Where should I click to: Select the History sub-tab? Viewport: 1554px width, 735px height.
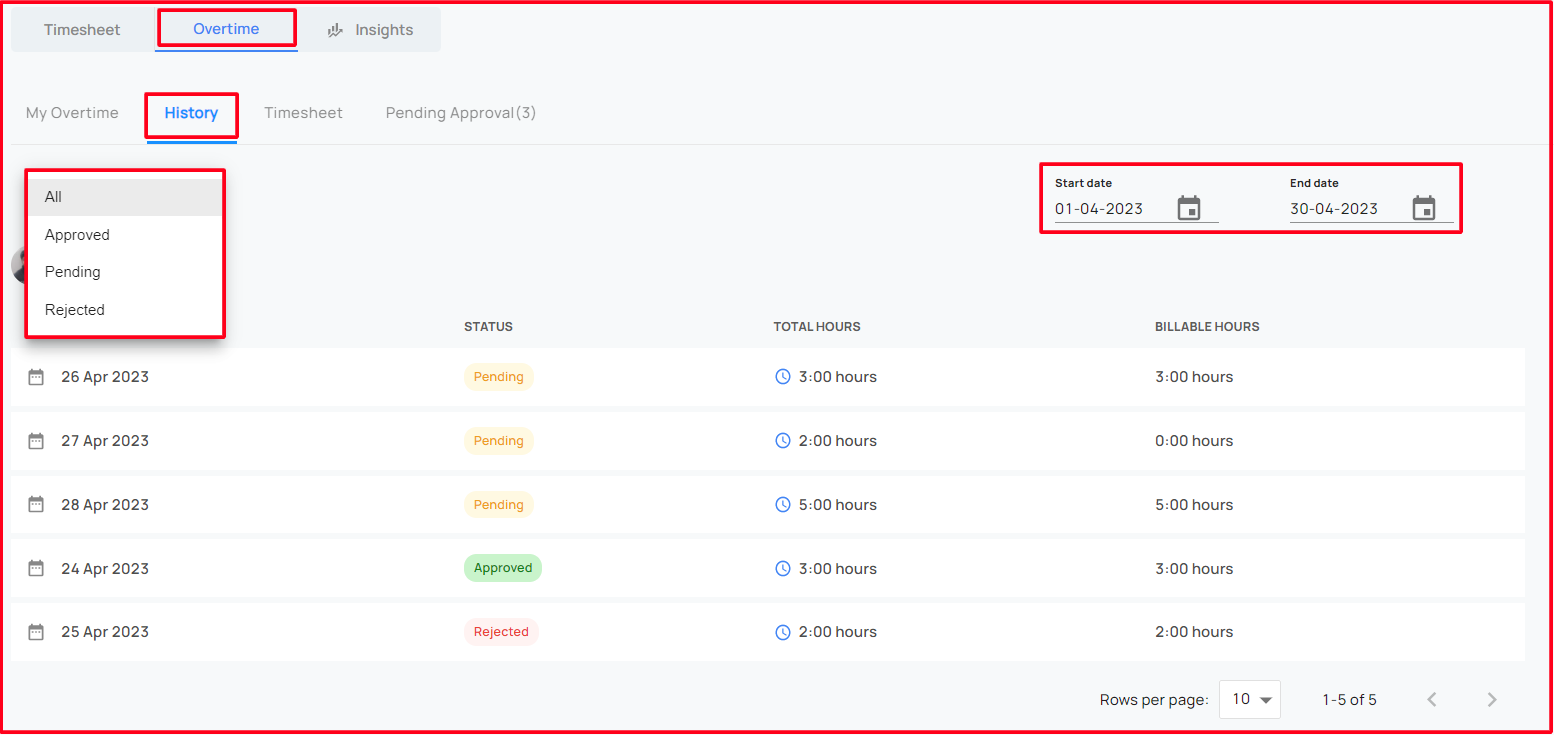tap(191, 113)
